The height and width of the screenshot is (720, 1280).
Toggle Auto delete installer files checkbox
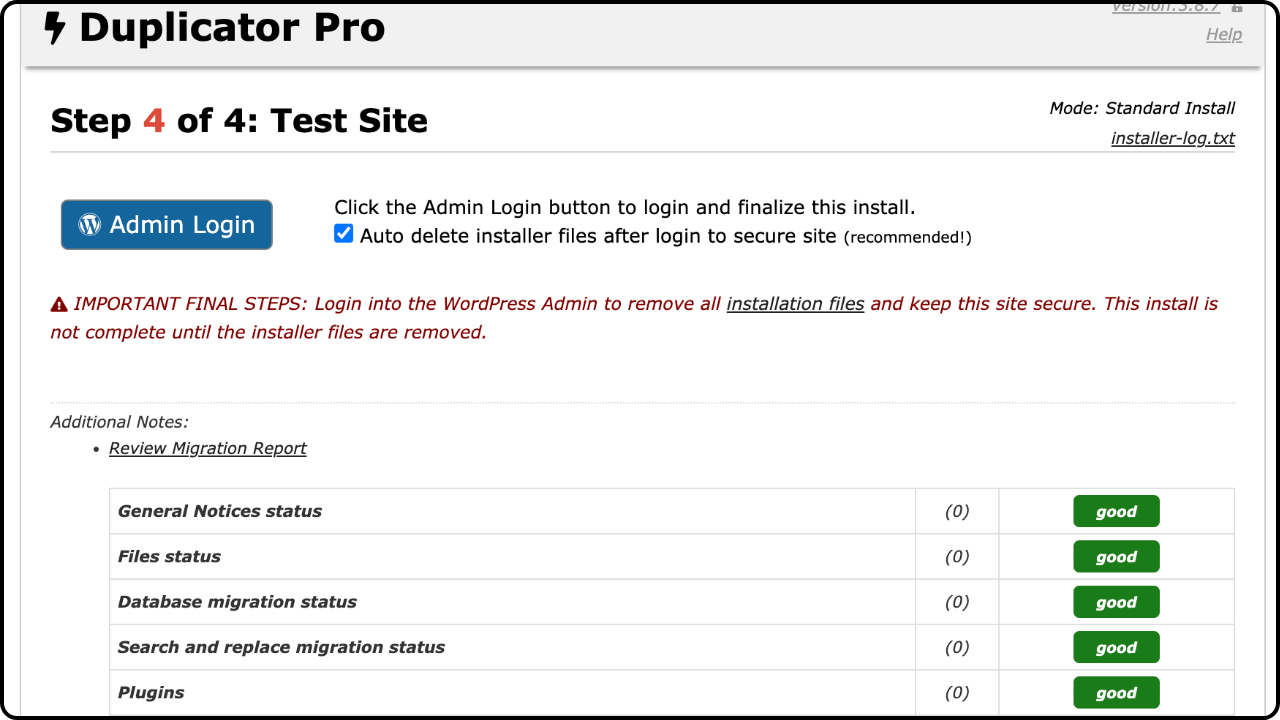click(x=344, y=234)
